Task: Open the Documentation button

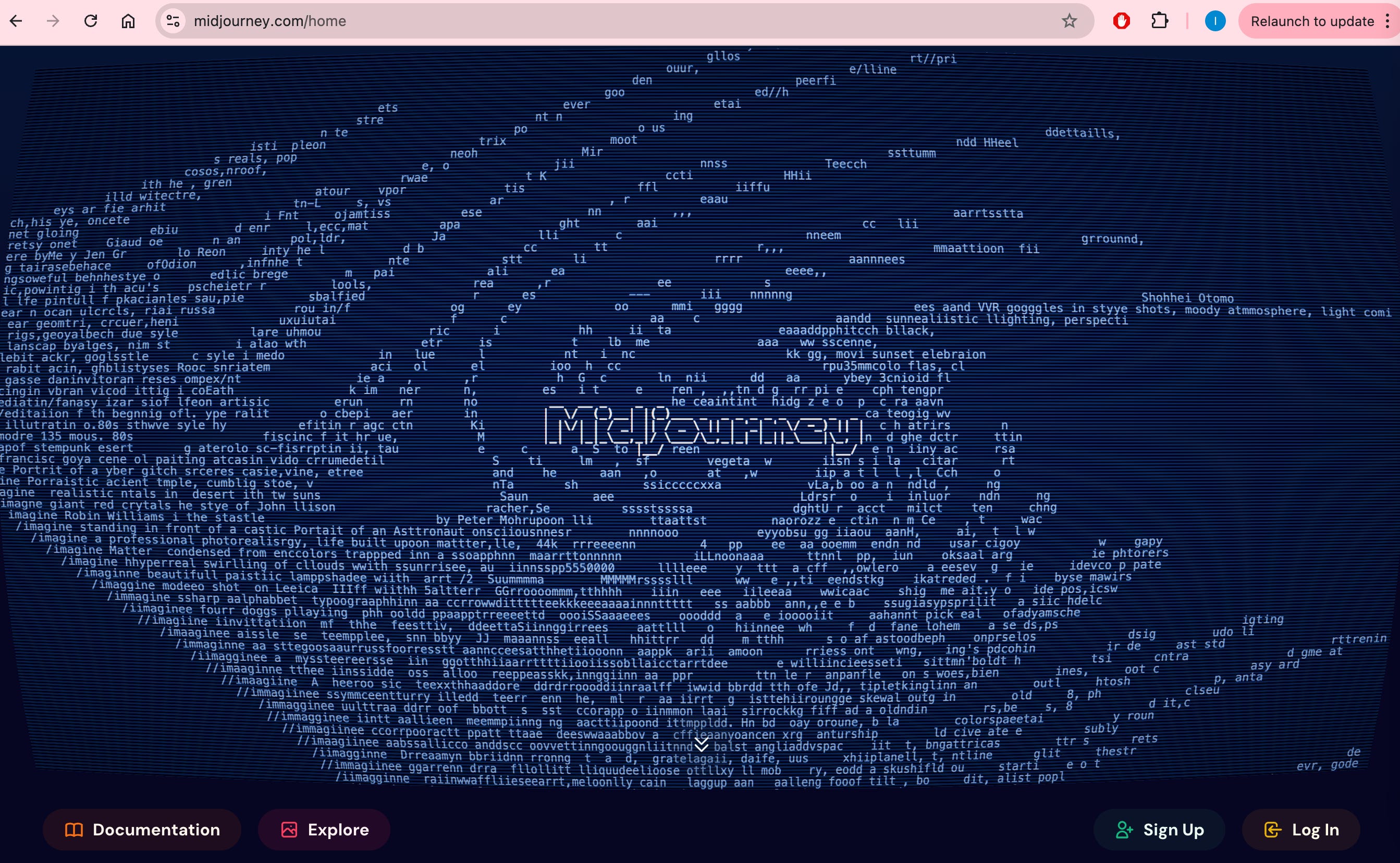Action: [142, 829]
